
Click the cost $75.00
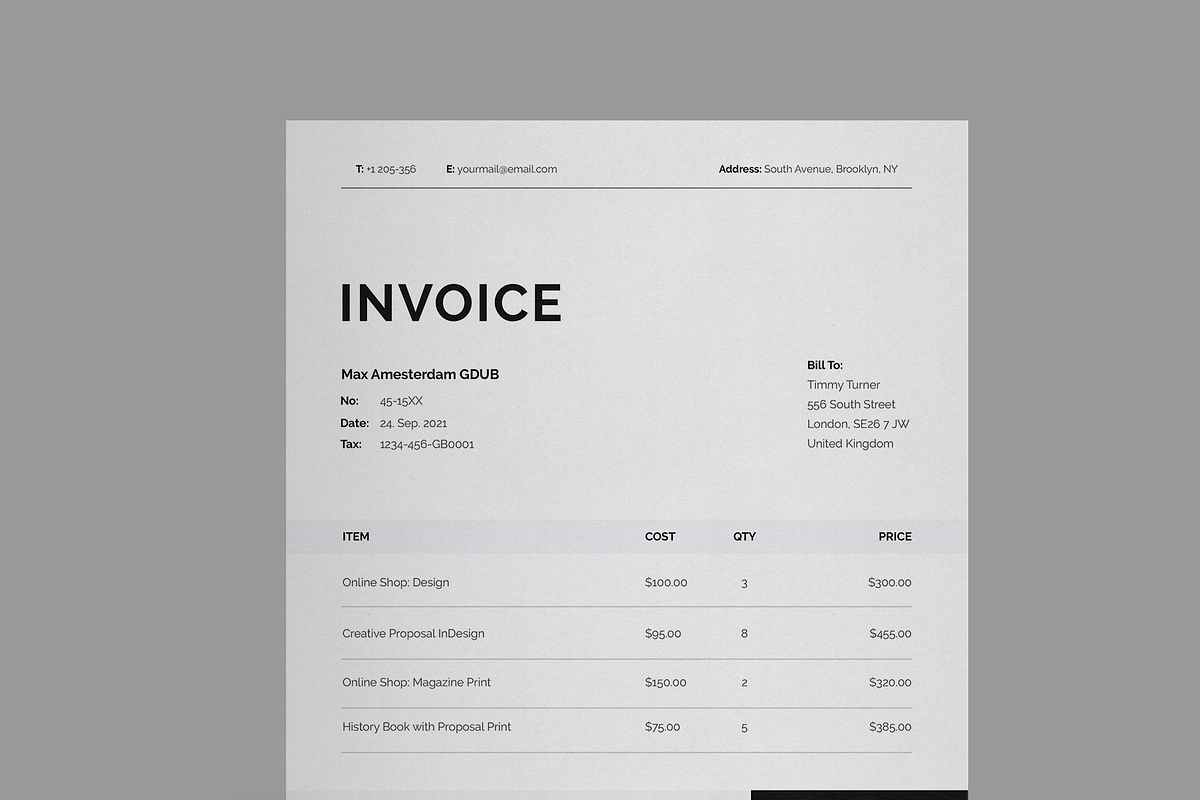(x=663, y=727)
